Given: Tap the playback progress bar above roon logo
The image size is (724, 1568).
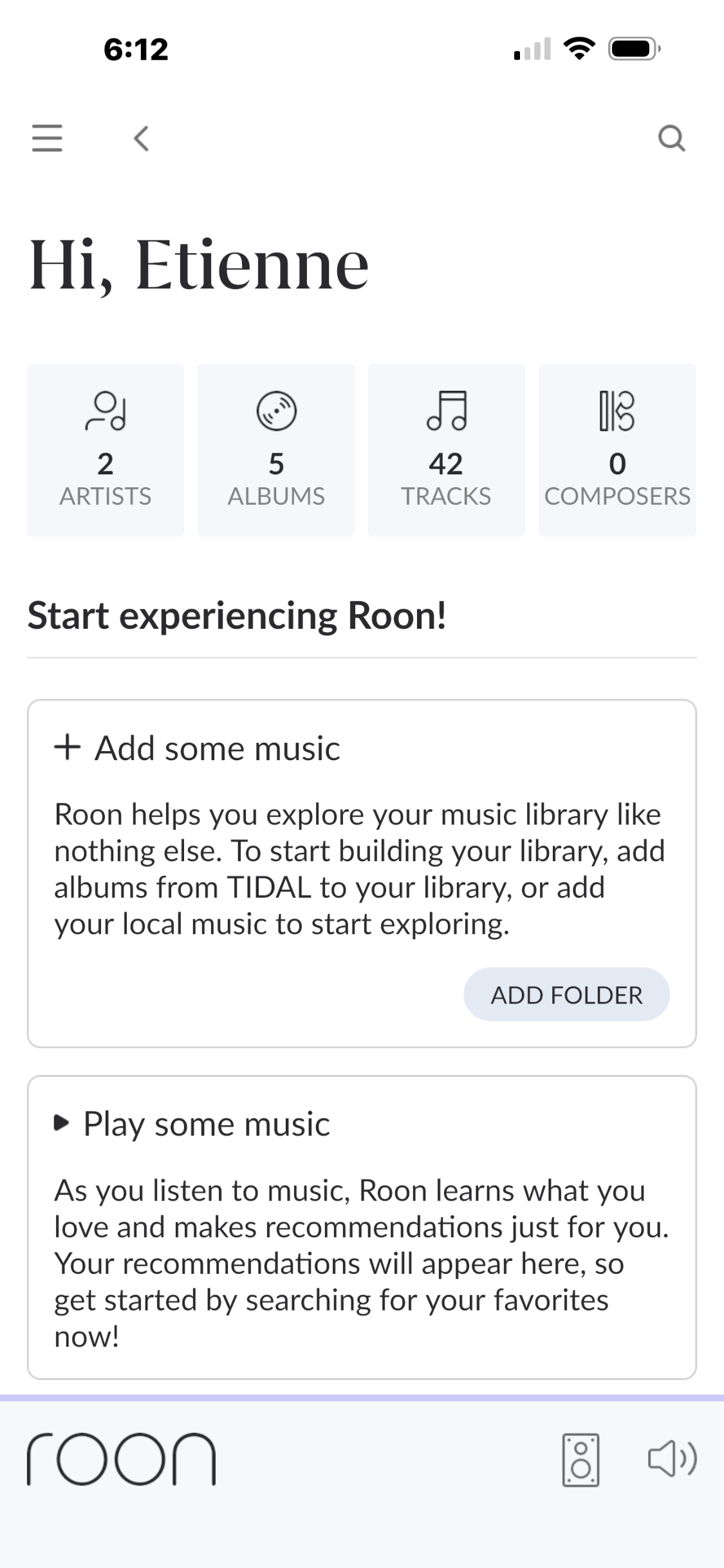Looking at the screenshot, I should click(x=362, y=1397).
